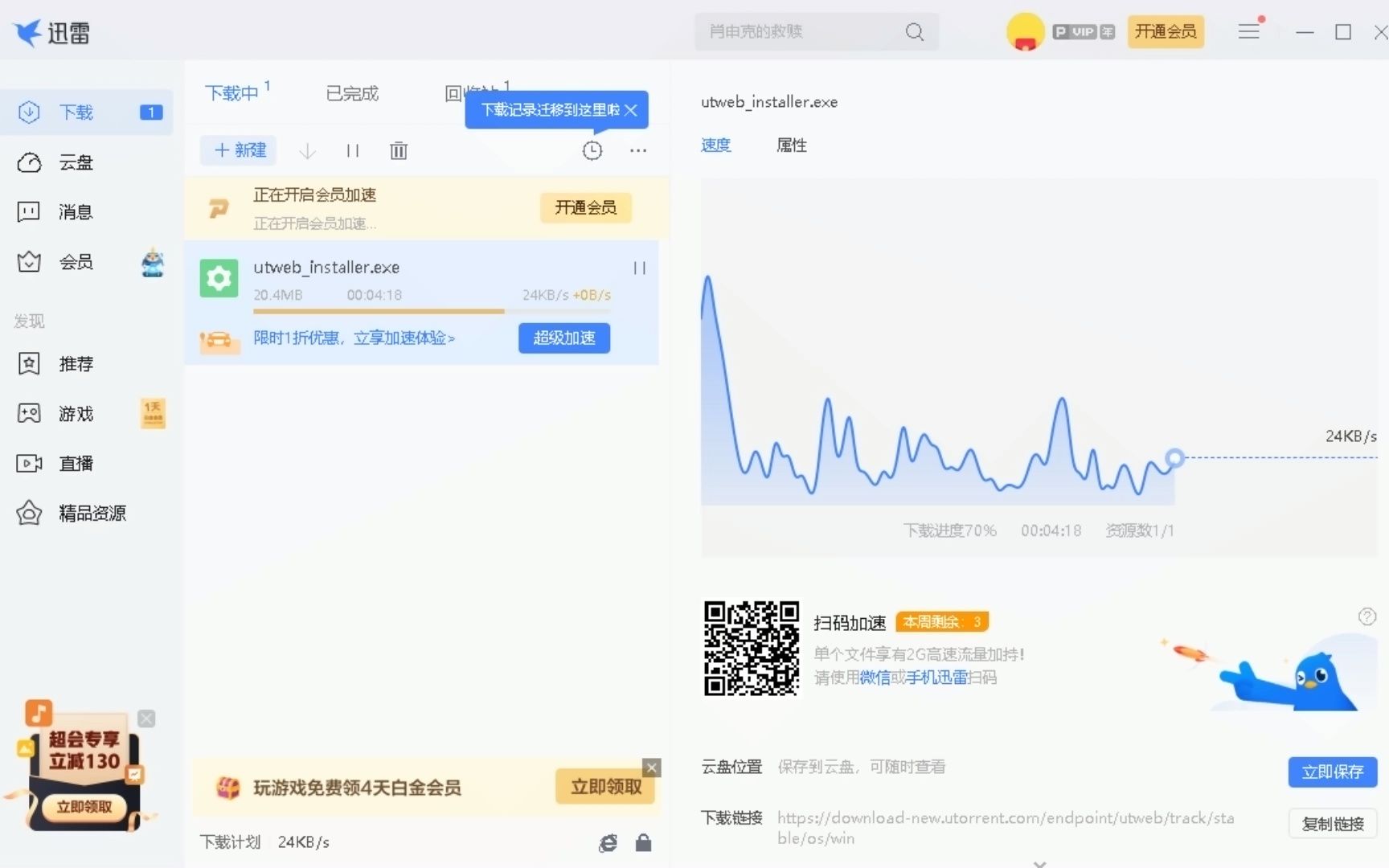Click the 游戏 sidebar 1天 badge
Screen dimensions: 1389x868
[x=153, y=414]
